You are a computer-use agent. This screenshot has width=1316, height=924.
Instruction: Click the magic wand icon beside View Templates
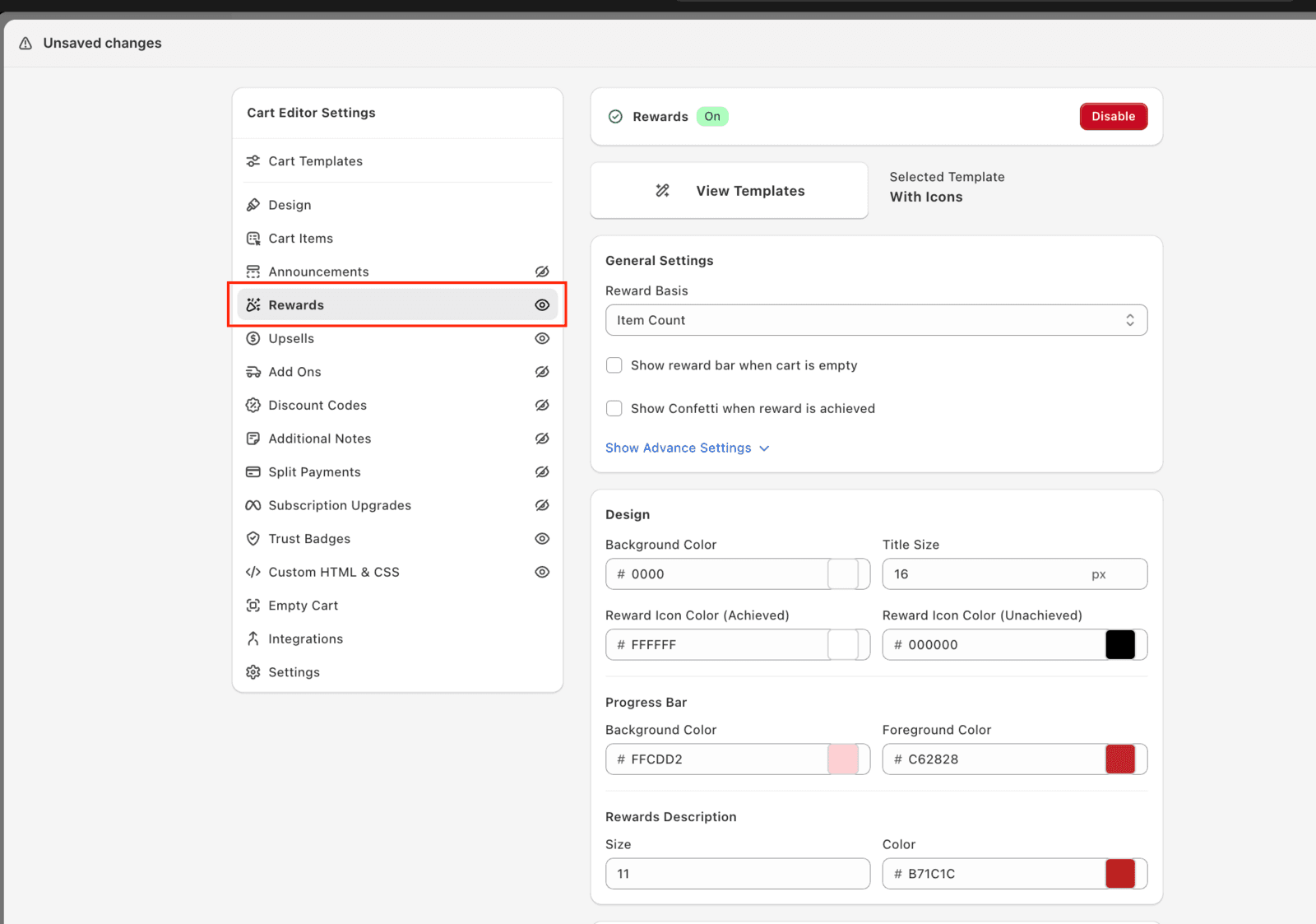662,191
